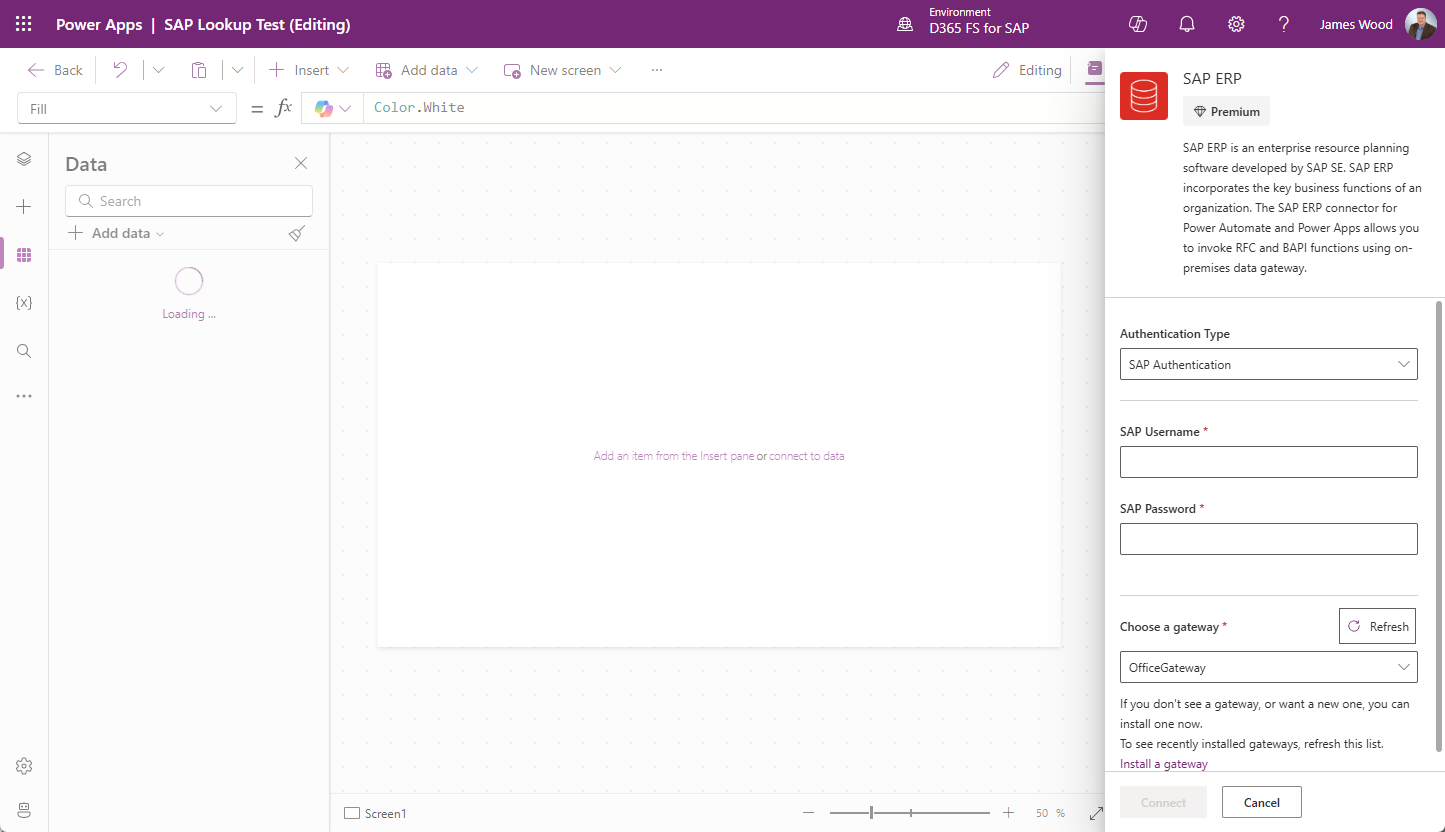The image size is (1445, 832).
Task: Open the OfficeGateway gateway dropdown
Action: [x=1268, y=667]
